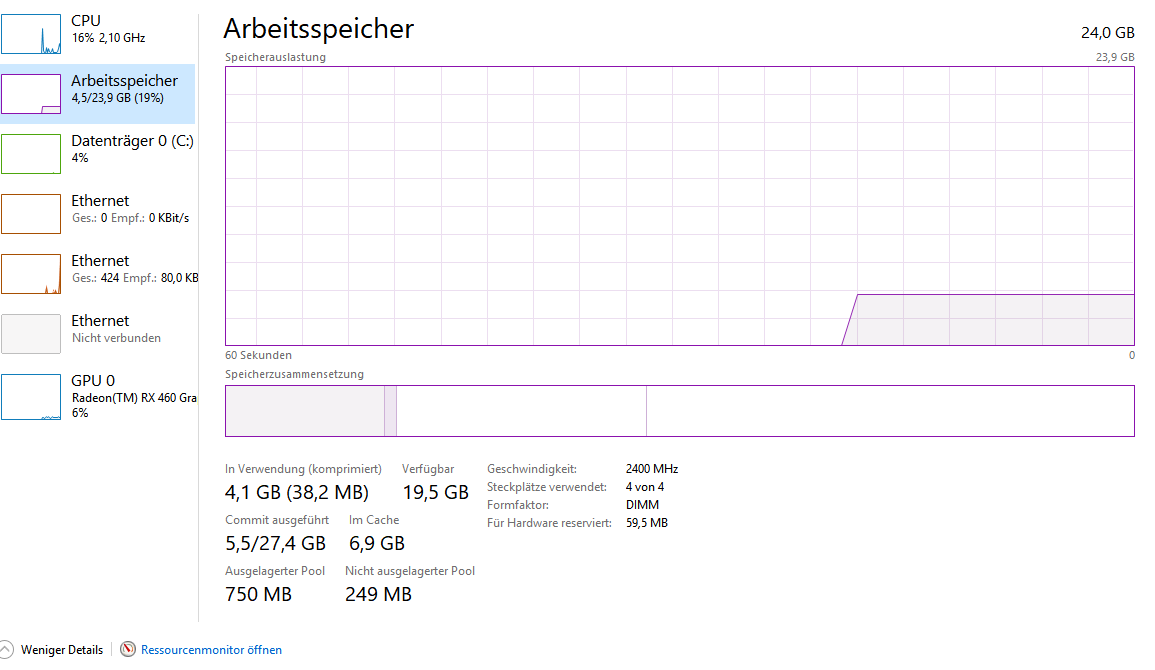Click the Arbeitsspeicher mini graph thumbnail
Screen dimensions: 1155x670
coord(31,94)
